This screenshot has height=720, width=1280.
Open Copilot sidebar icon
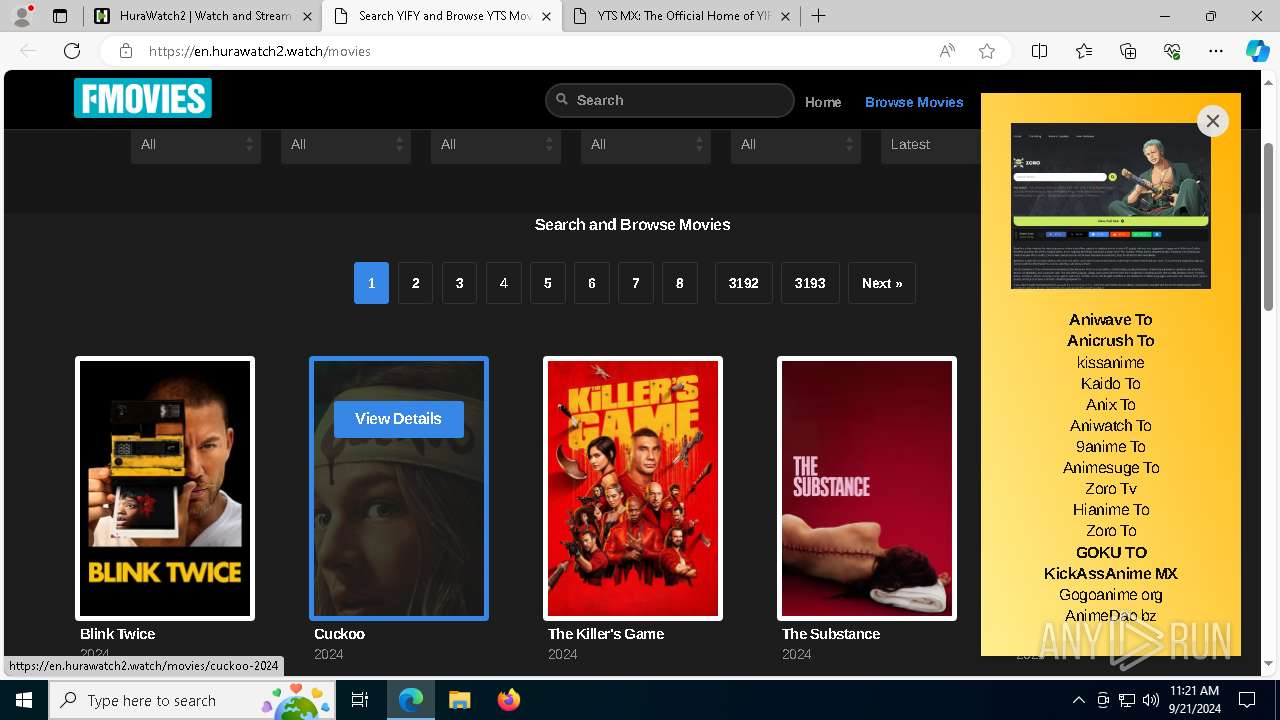1257,51
